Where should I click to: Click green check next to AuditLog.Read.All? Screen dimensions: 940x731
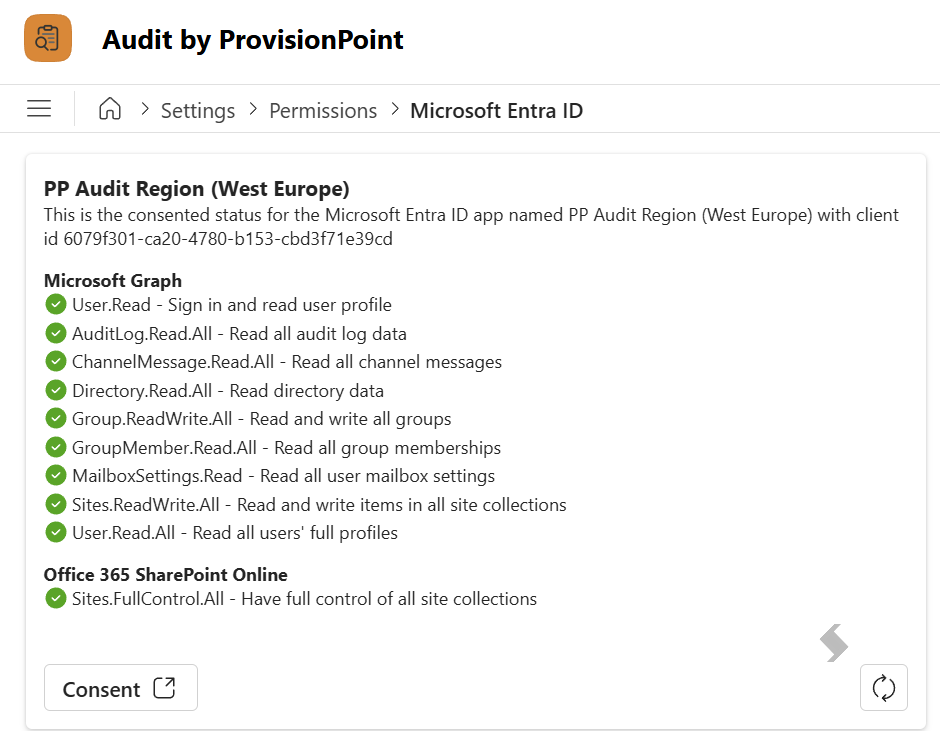[56, 333]
